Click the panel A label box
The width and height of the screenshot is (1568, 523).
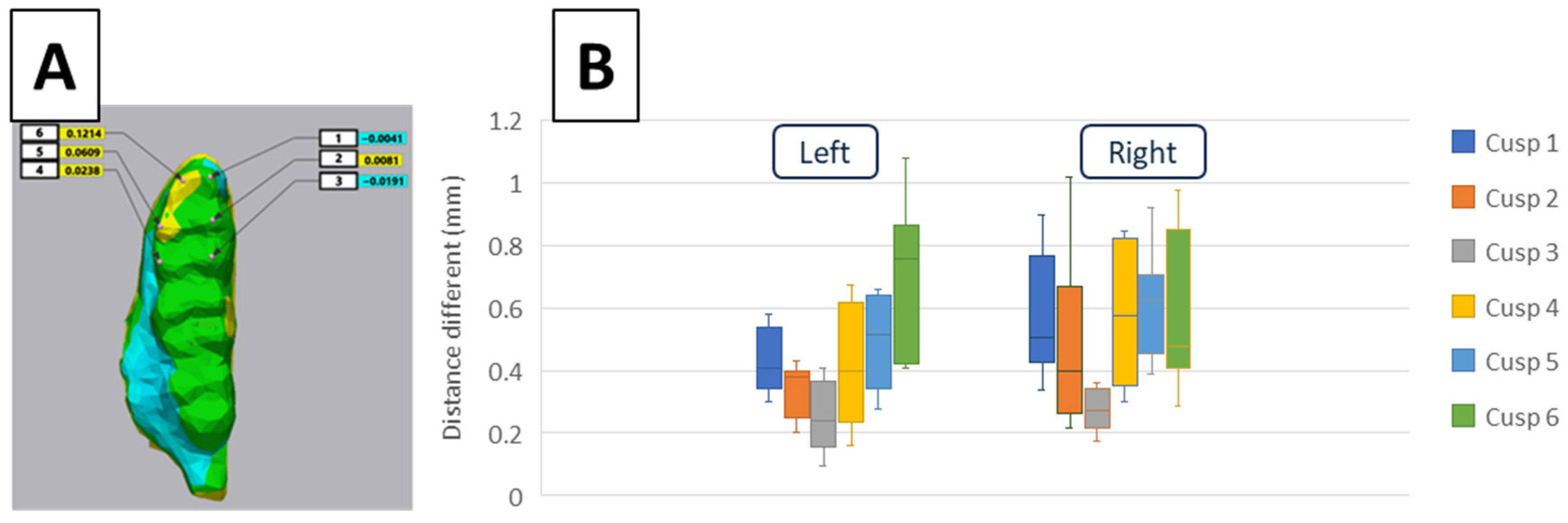[x=55, y=65]
